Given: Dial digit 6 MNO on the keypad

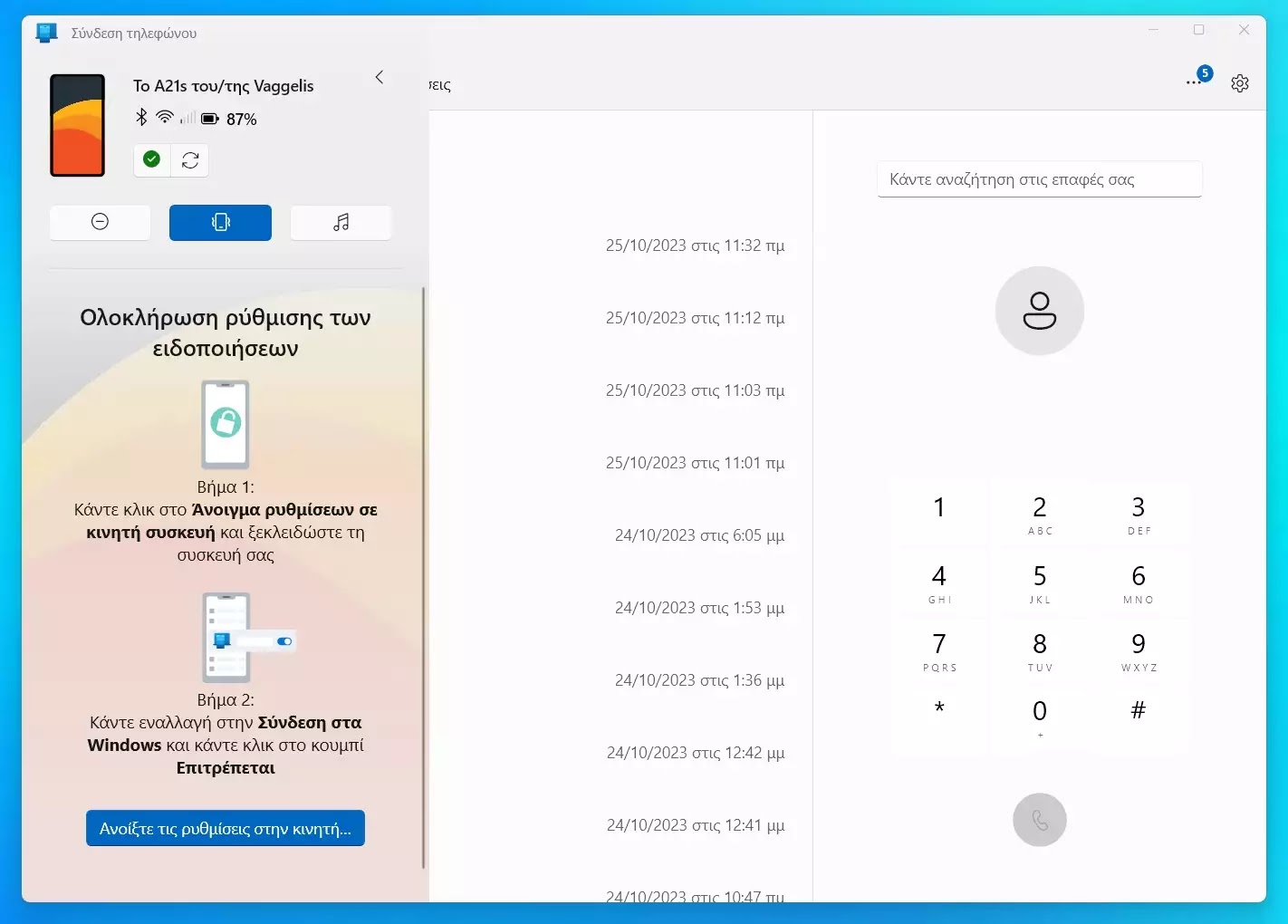Looking at the screenshot, I should [1139, 582].
